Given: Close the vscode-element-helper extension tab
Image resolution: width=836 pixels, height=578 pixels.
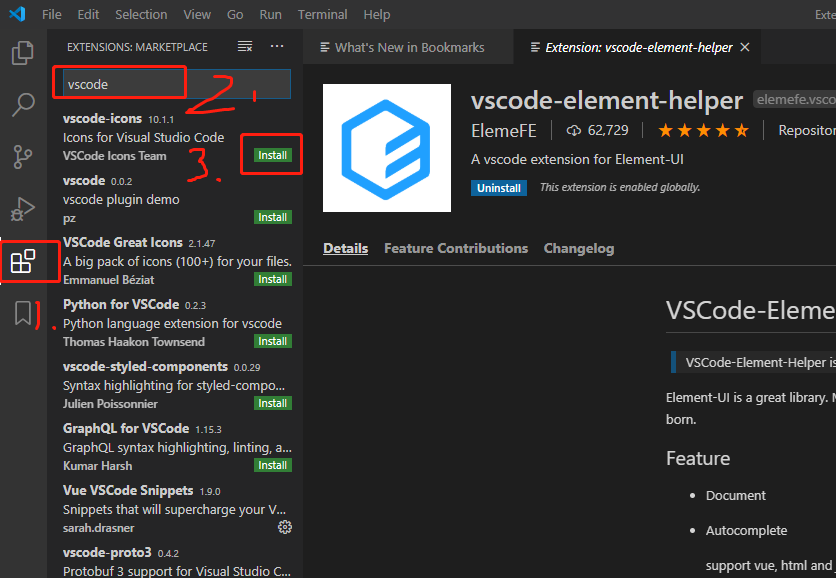Looking at the screenshot, I should coord(745,47).
